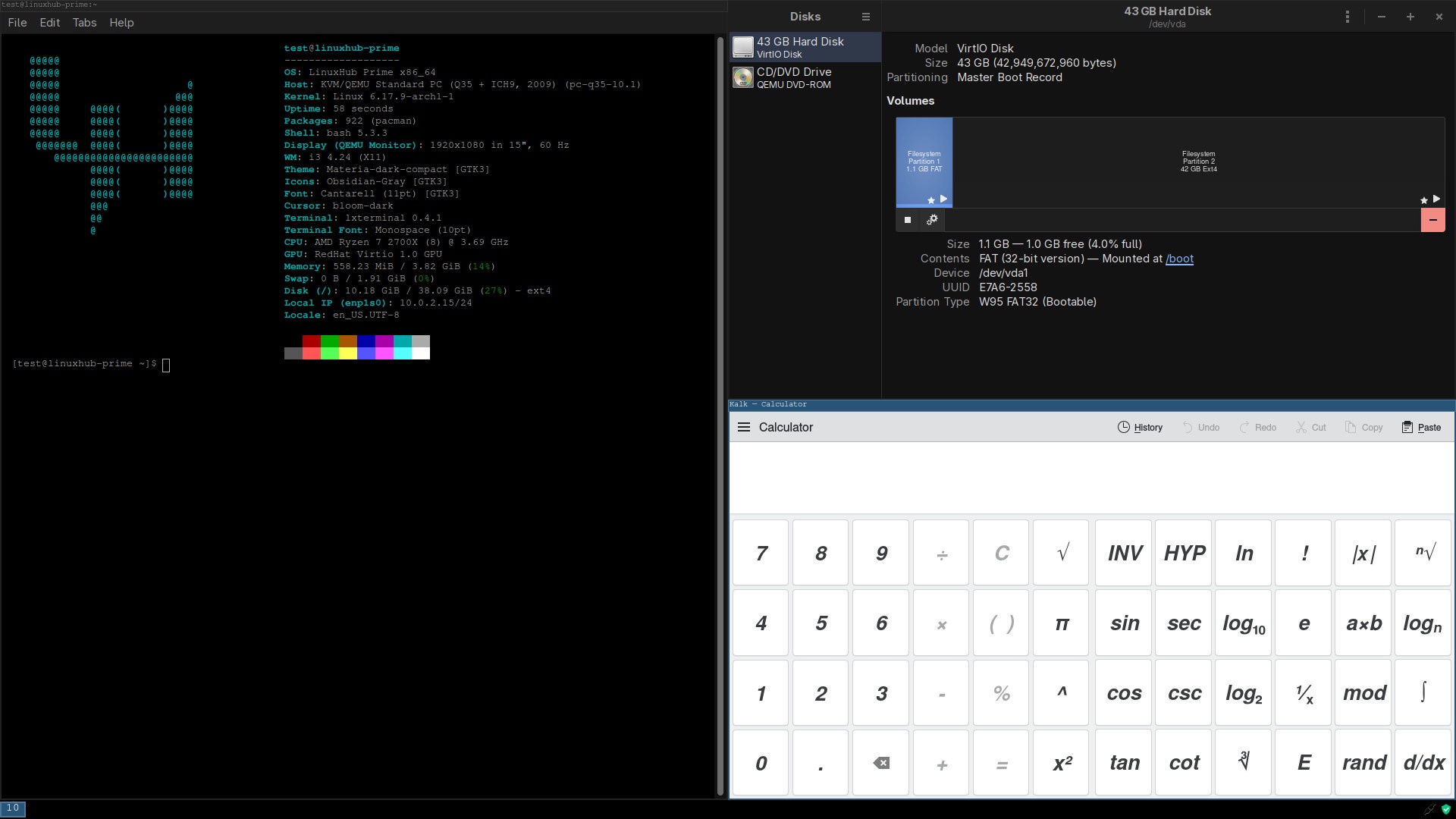Open the terminal File menu
The image size is (1456, 819).
click(17, 23)
